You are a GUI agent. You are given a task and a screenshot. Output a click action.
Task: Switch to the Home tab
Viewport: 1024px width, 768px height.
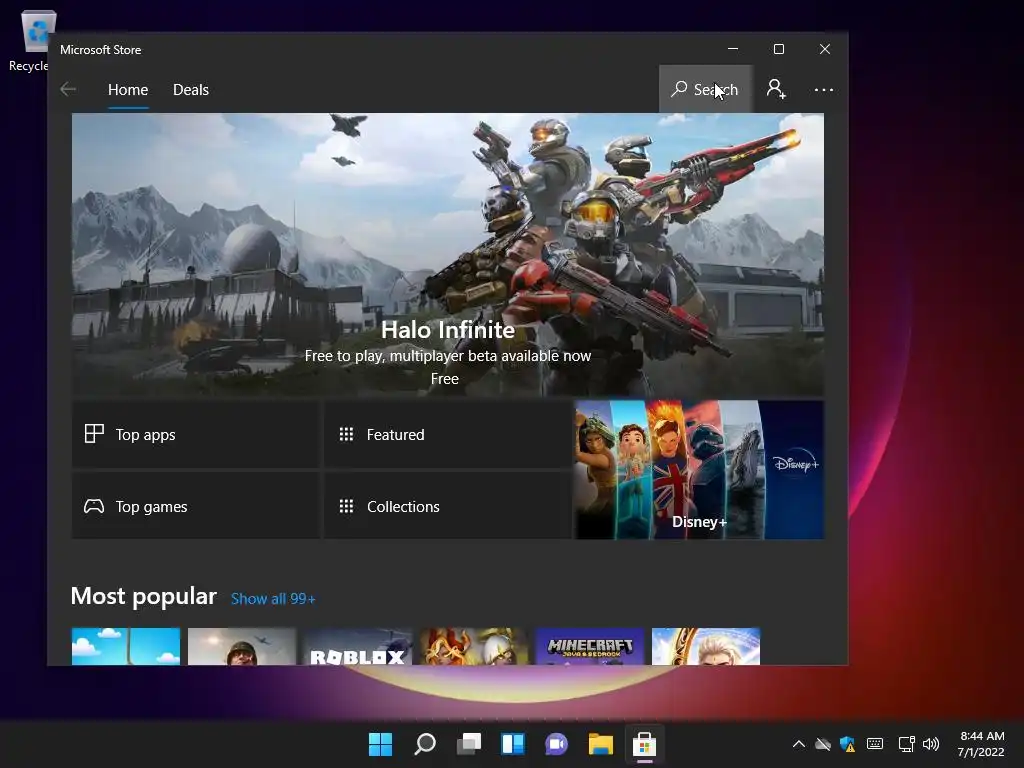tap(128, 89)
